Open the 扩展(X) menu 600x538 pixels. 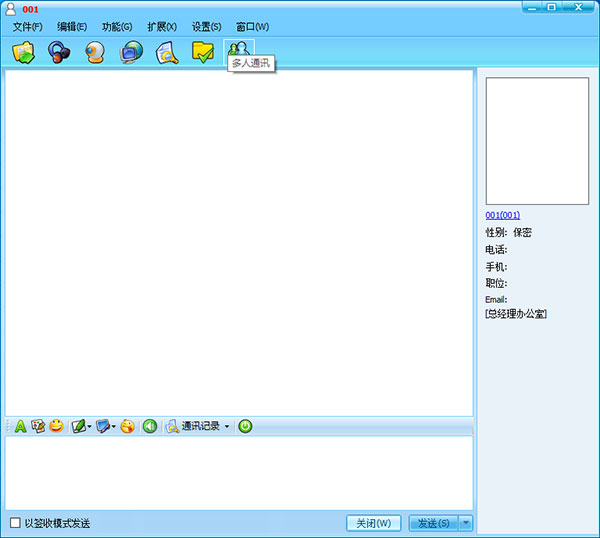click(x=162, y=27)
